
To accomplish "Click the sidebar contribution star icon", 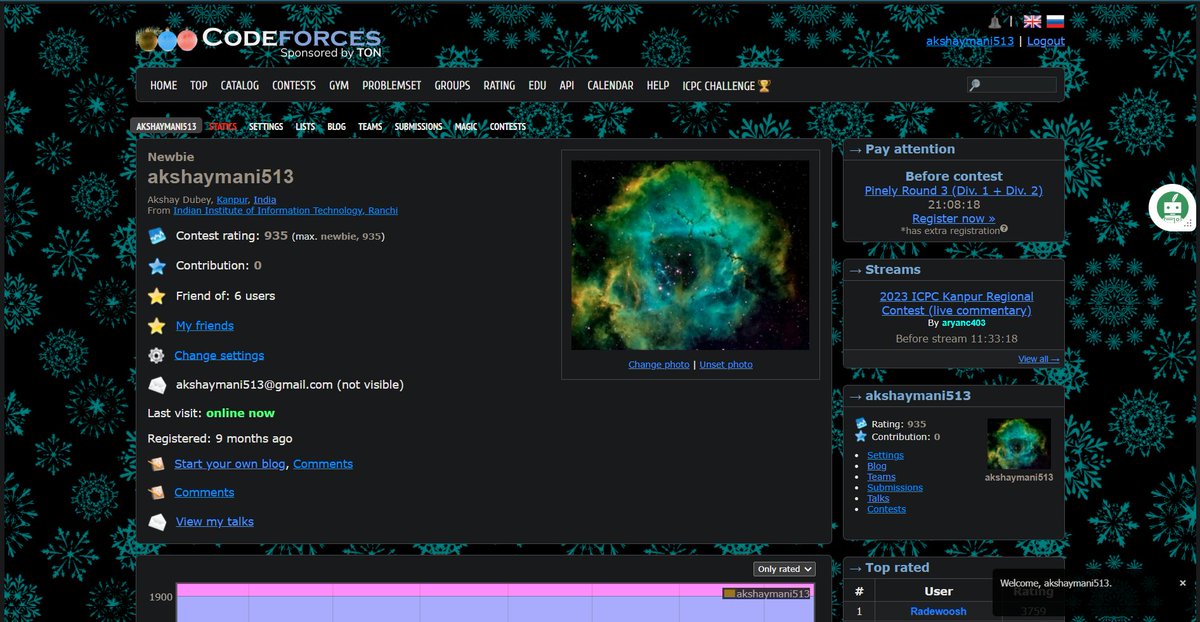I will click(861, 437).
